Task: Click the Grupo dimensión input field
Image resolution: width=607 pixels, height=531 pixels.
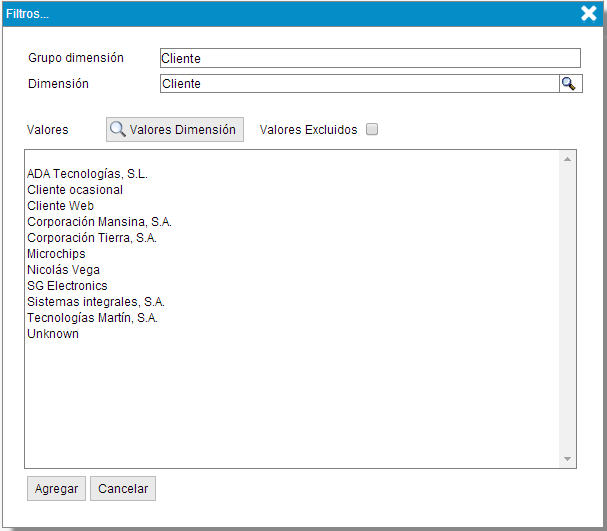Action: [369, 59]
